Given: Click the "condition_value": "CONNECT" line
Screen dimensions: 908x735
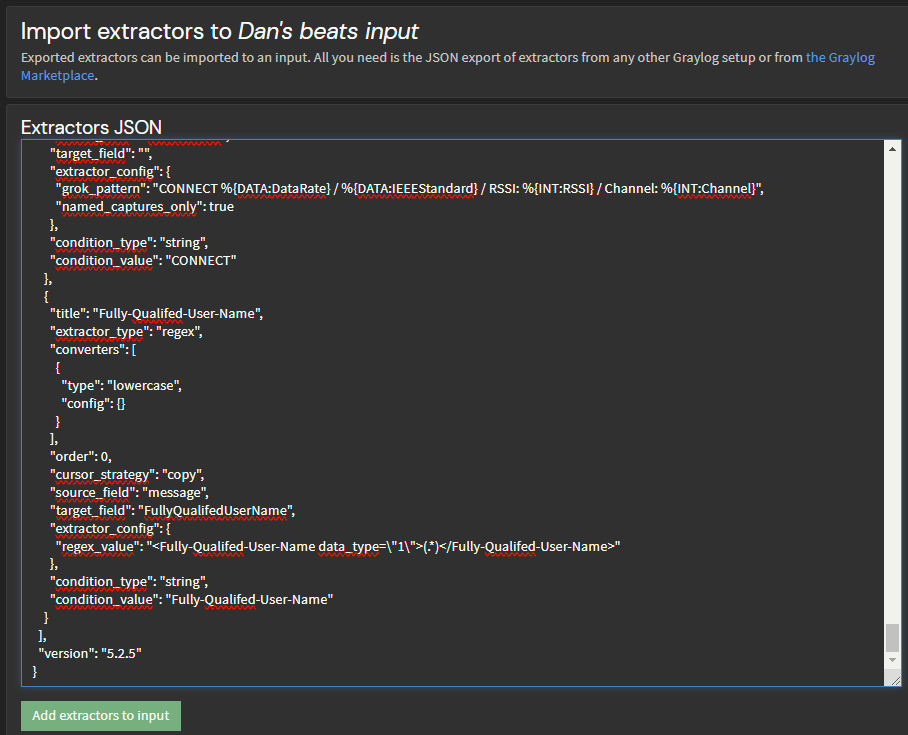Looking at the screenshot, I should [143, 260].
